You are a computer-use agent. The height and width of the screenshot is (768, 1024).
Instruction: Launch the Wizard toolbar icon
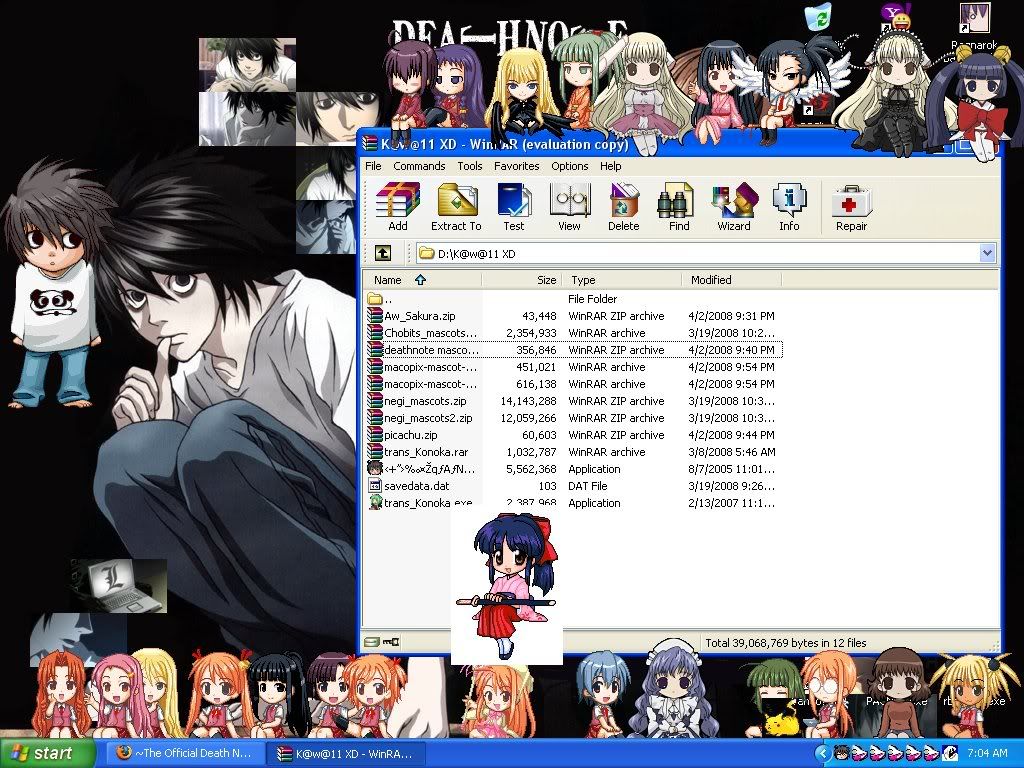point(733,207)
